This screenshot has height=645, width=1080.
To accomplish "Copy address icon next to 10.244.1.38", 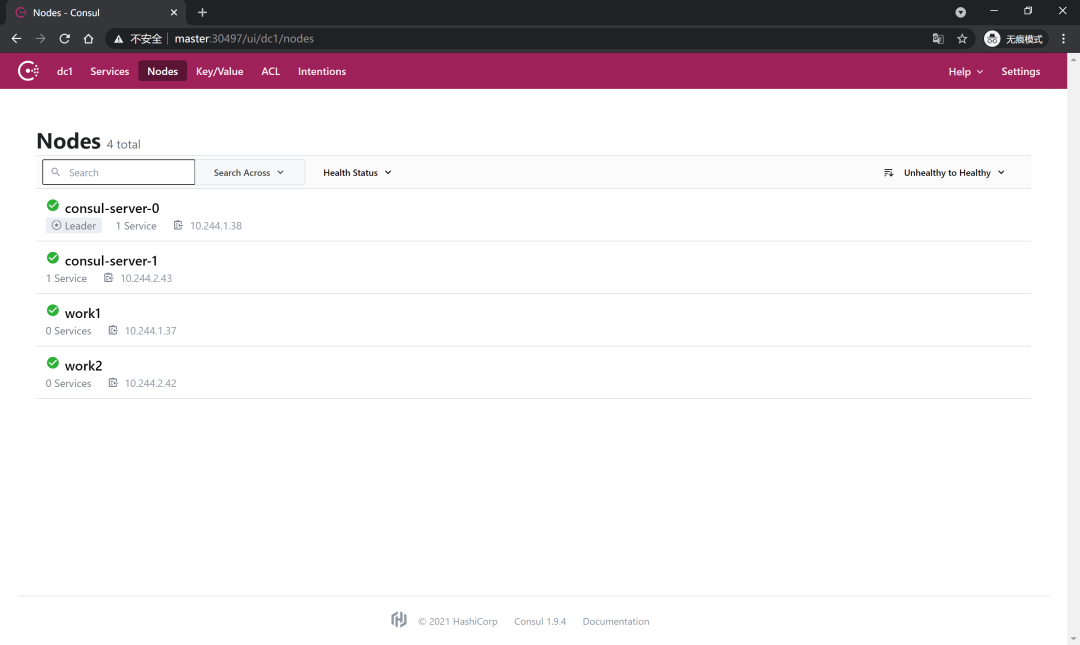I will (178, 225).
